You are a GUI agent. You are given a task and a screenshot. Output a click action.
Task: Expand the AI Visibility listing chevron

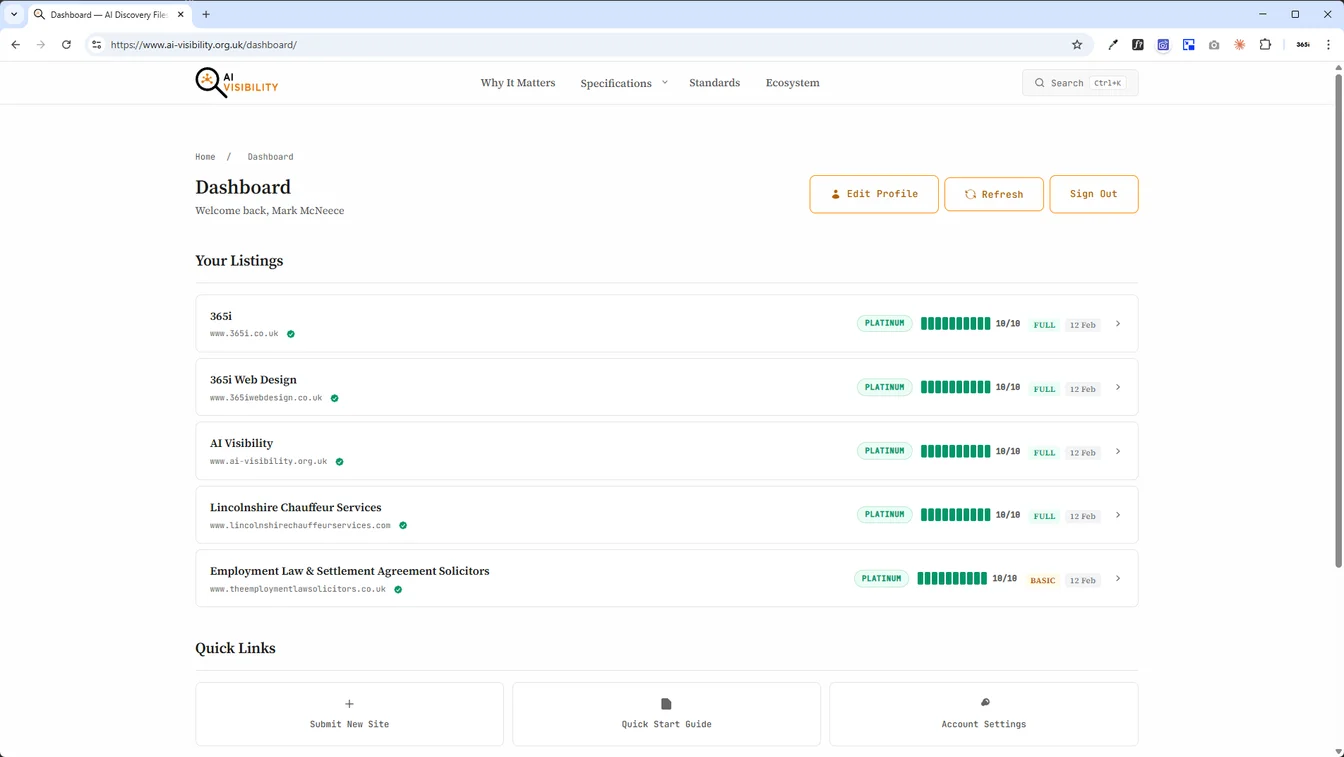(1118, 451)
